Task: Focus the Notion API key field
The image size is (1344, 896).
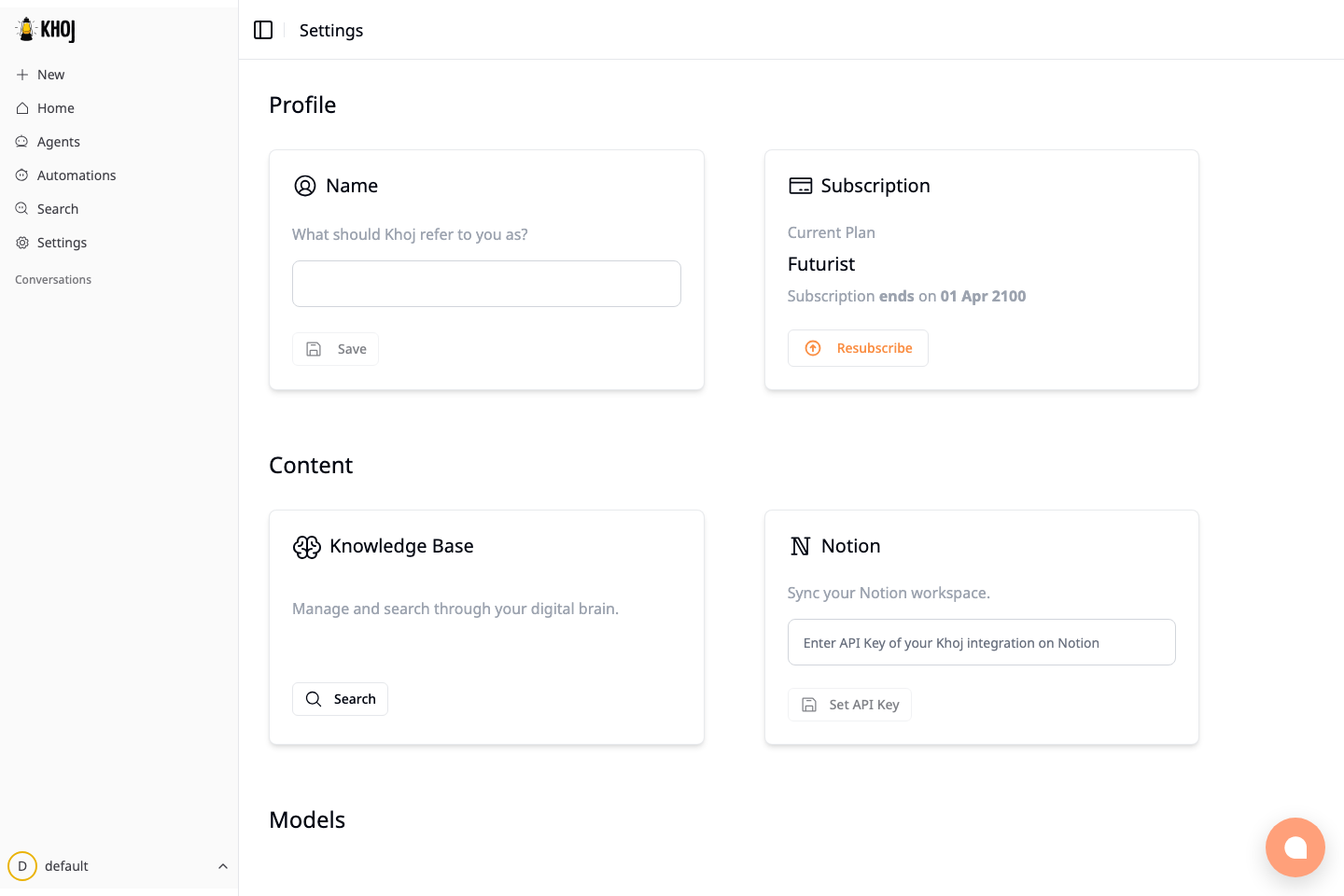Action: click(x=982, y=642)
